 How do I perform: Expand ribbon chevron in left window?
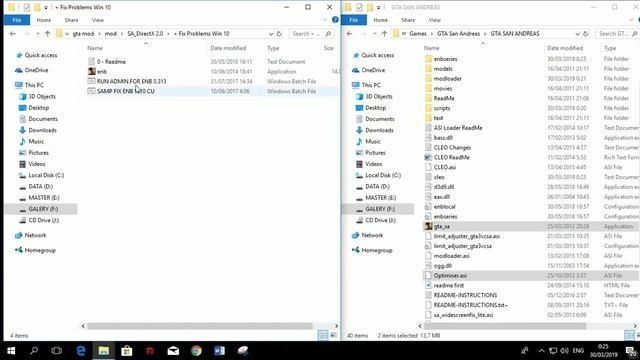[x=325, y=20]
